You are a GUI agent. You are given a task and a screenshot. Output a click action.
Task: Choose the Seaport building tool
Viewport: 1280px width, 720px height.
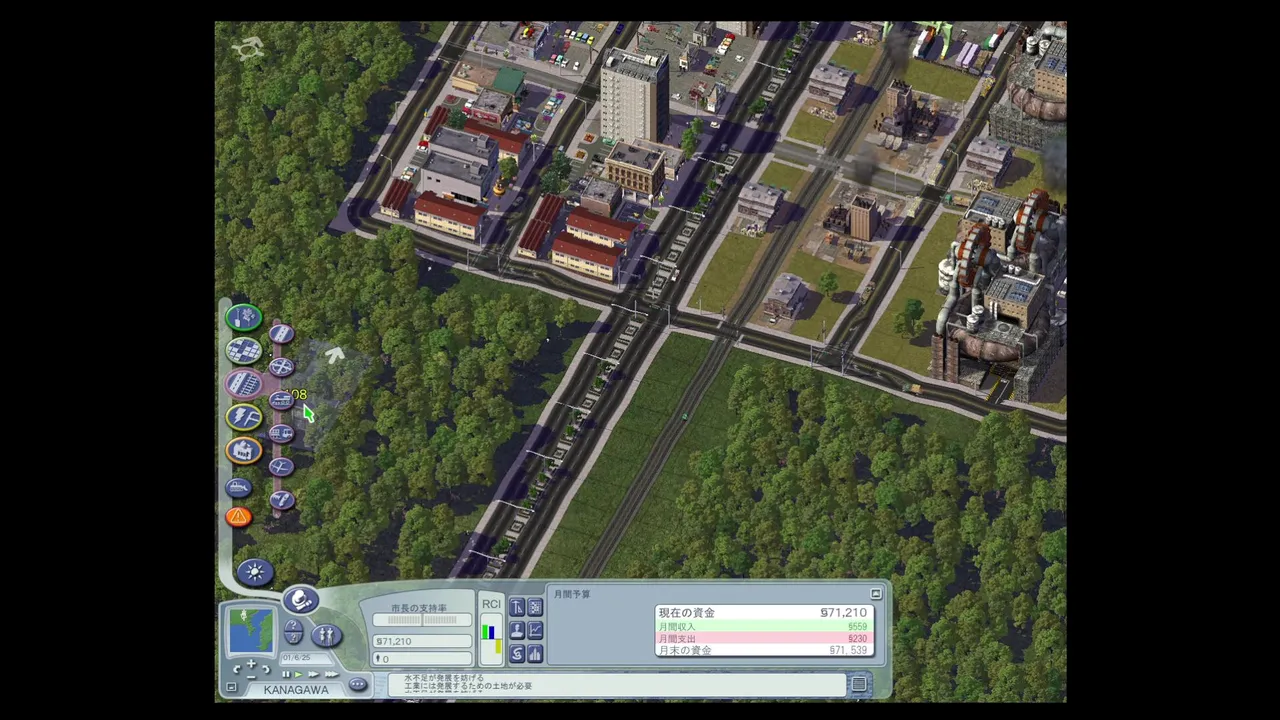(x=282, y=499)
